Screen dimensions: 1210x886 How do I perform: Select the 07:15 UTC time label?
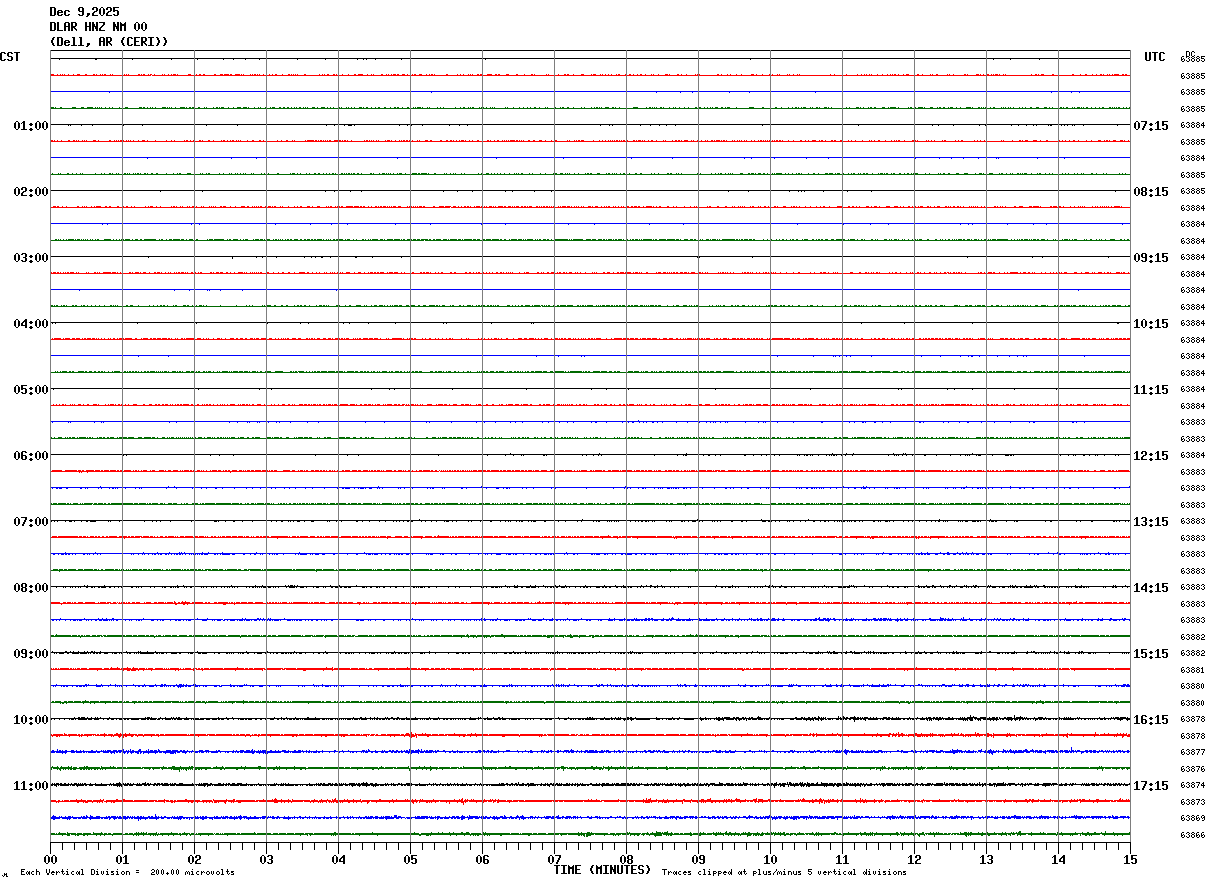click(1150, 126)
